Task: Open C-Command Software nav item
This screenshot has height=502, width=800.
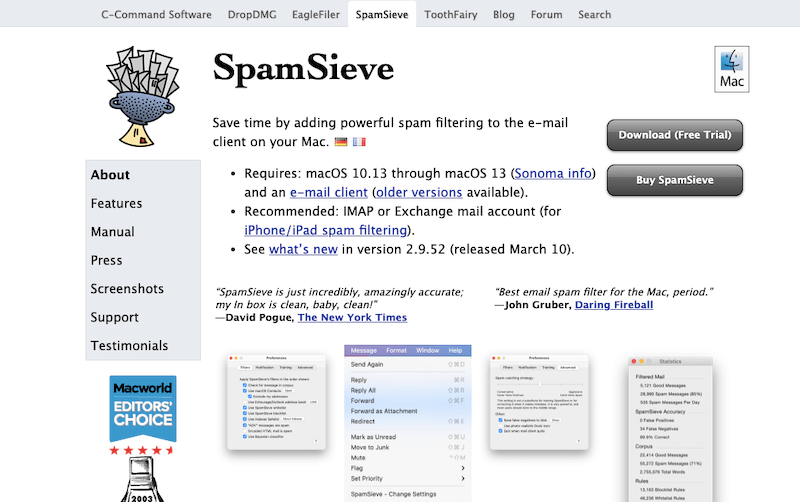Action: 156,15
